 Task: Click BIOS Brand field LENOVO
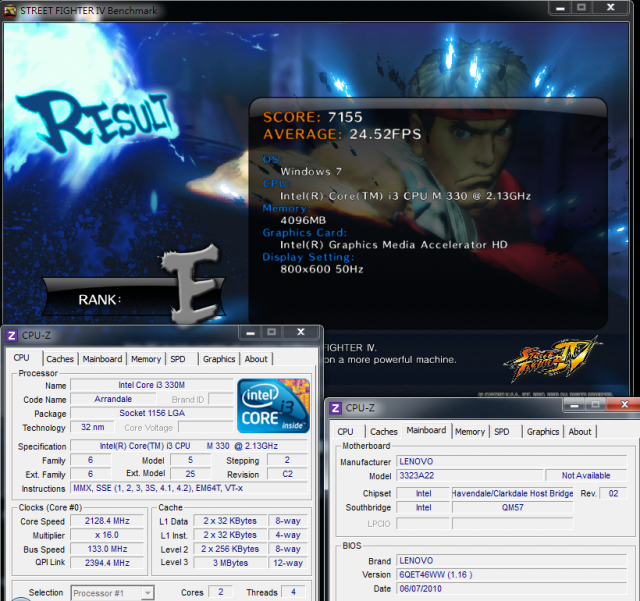[x=511, y=561]
